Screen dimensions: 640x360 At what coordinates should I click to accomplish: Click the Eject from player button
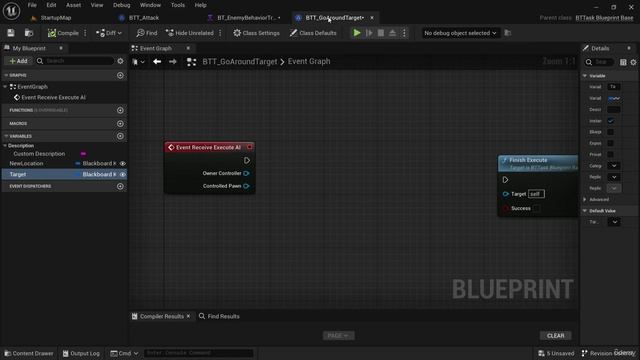(x=392, y=33)
